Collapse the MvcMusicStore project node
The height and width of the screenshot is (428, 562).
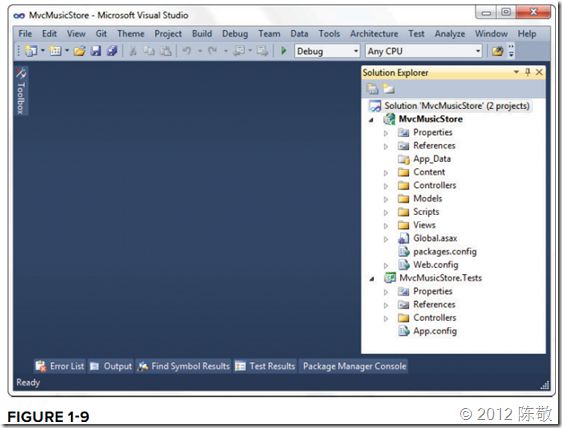[x=372, y=120]
